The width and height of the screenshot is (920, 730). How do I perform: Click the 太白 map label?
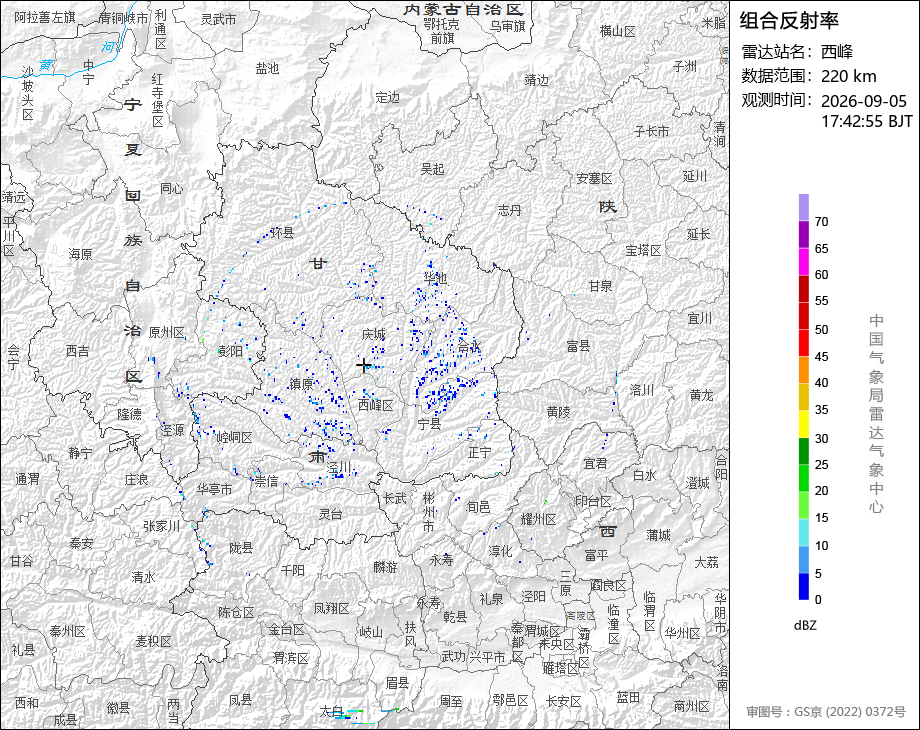tap(331, 711)
